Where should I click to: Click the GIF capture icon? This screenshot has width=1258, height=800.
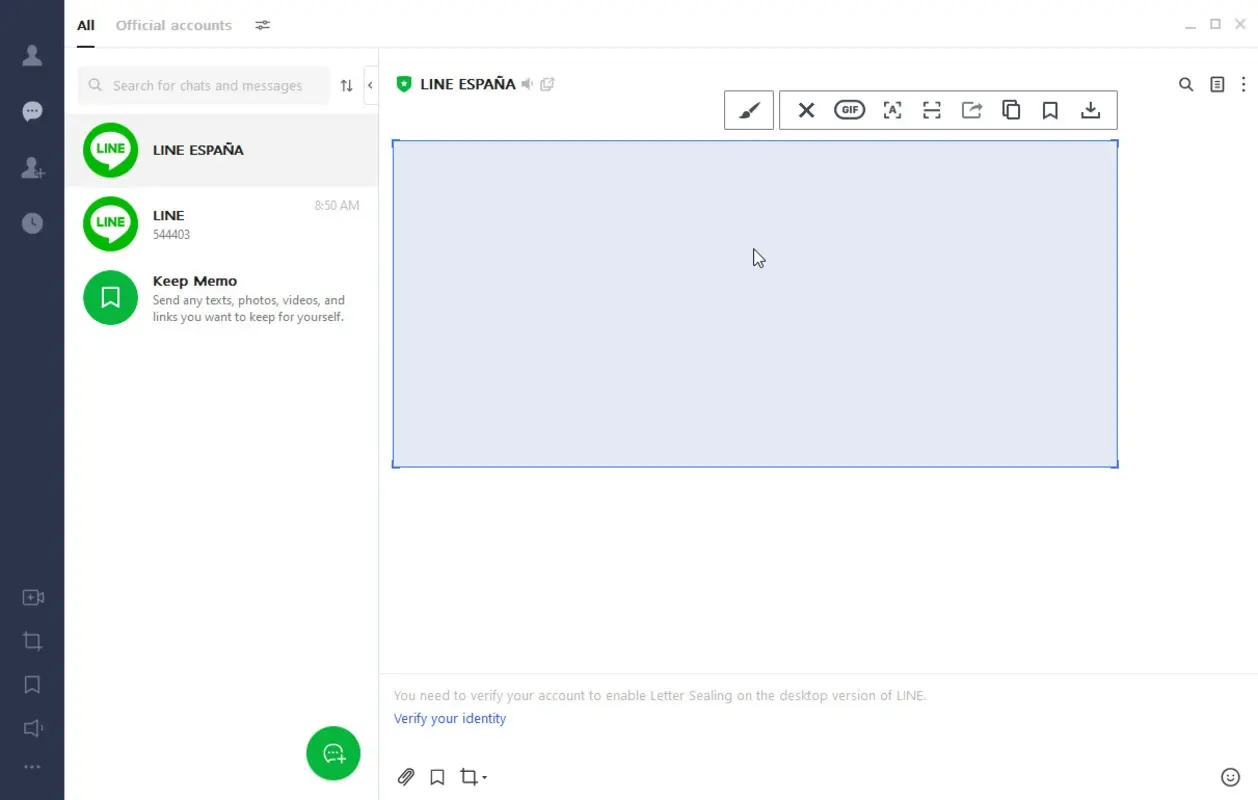coord(850,110)
